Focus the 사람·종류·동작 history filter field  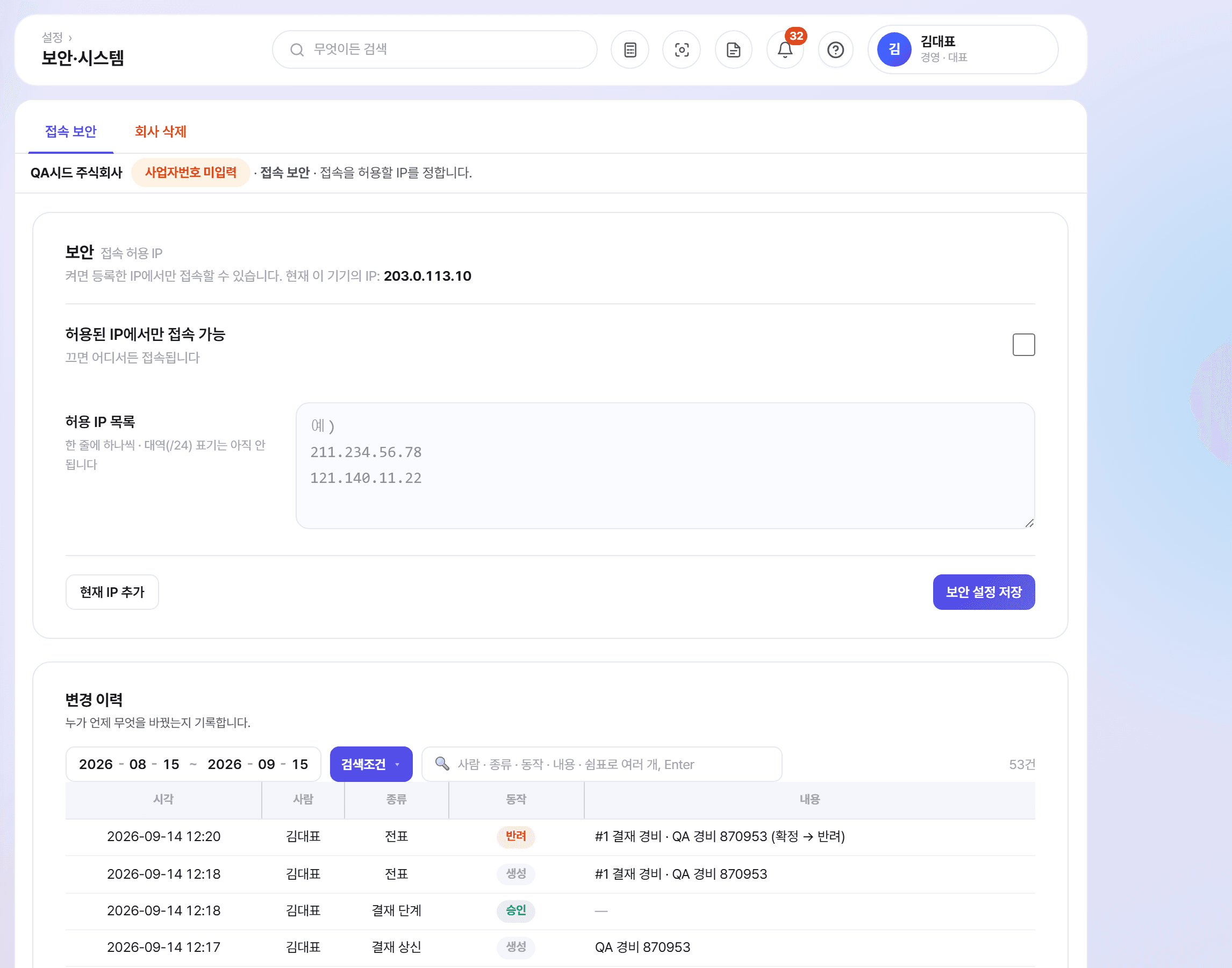tap(601, 764)
